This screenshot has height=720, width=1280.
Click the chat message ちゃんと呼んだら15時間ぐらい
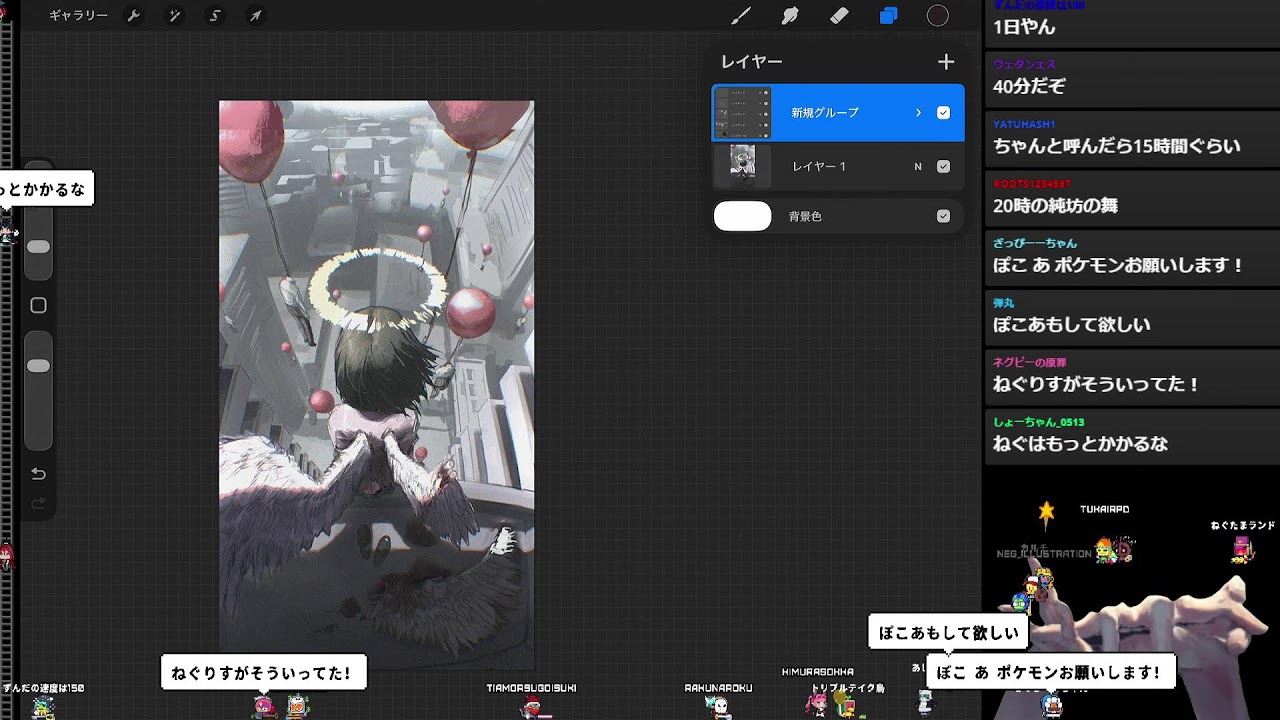[x=1116, y=146]
